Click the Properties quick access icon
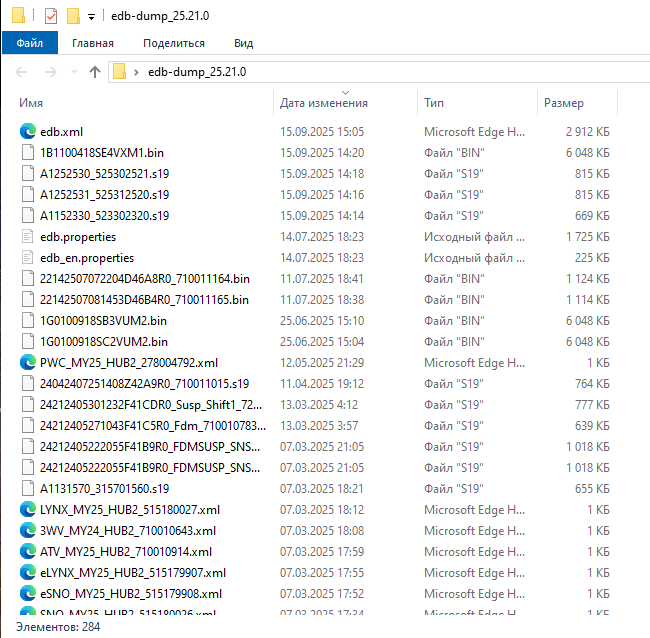The image size is (650, 638). pos(51,16)
